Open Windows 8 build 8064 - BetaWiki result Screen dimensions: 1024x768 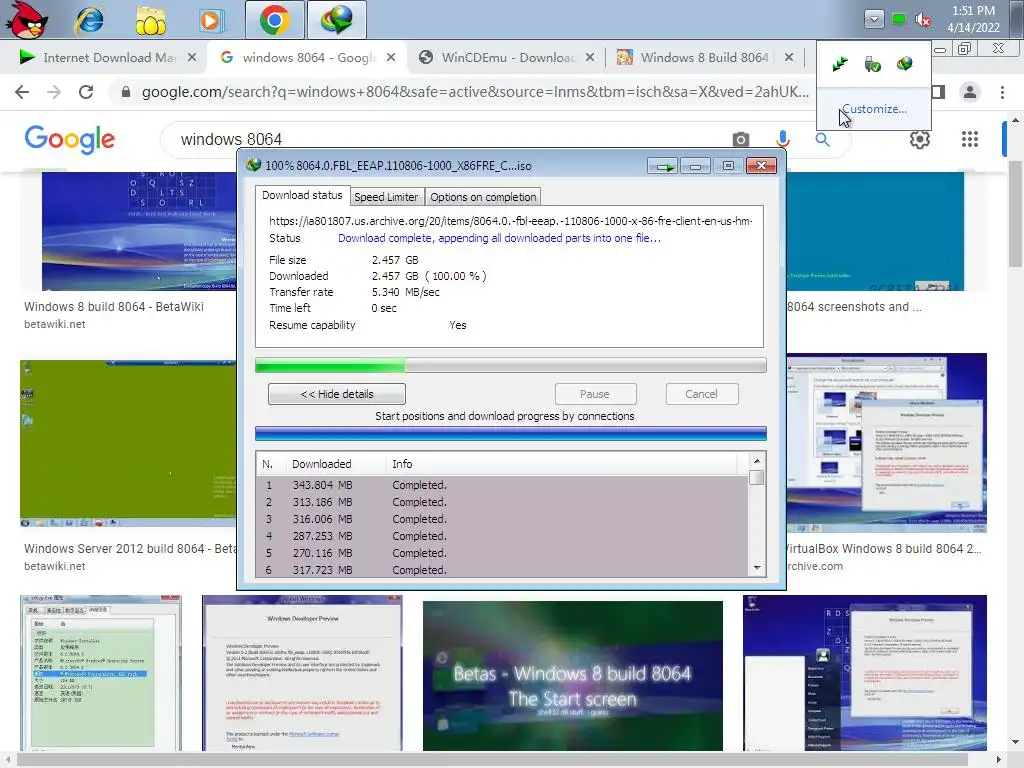tap(114, 307)
